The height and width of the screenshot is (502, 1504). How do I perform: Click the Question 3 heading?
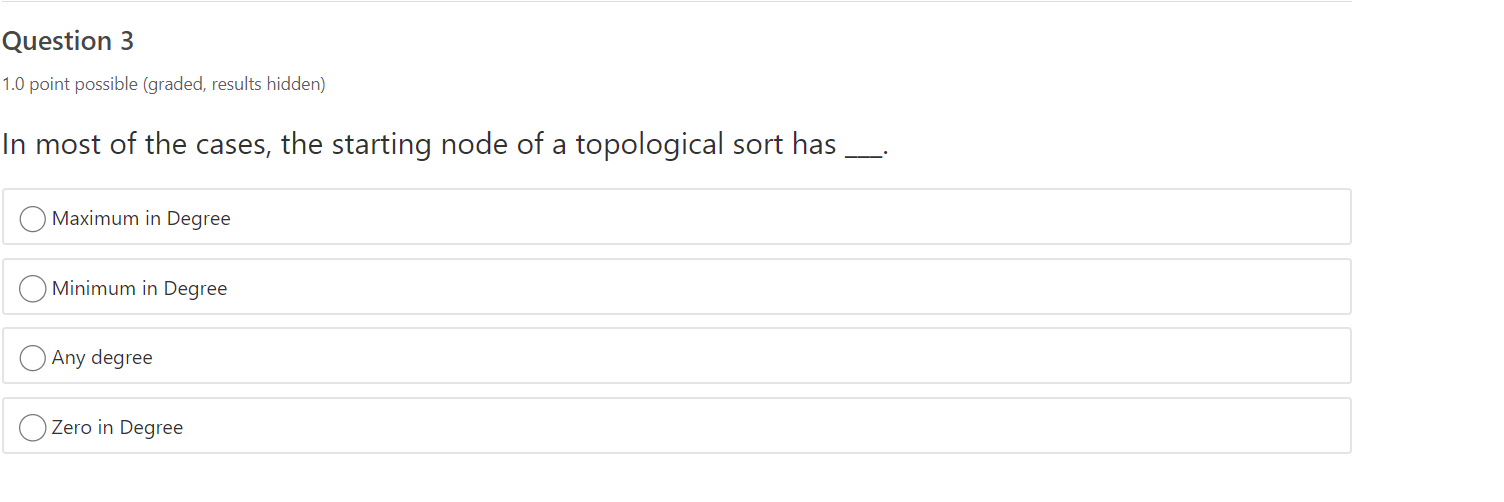[68, 41]
